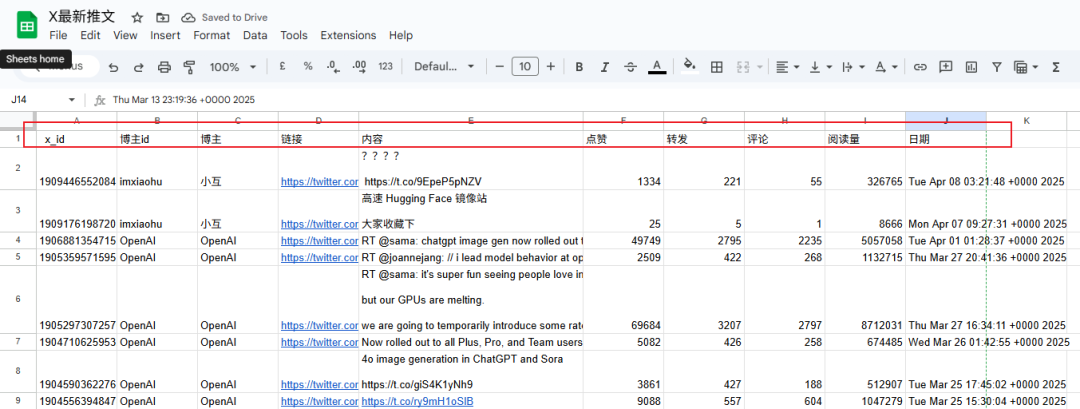Open the Sheets home icon
This screenshot has width=1080, height=409.
(27, 26)
